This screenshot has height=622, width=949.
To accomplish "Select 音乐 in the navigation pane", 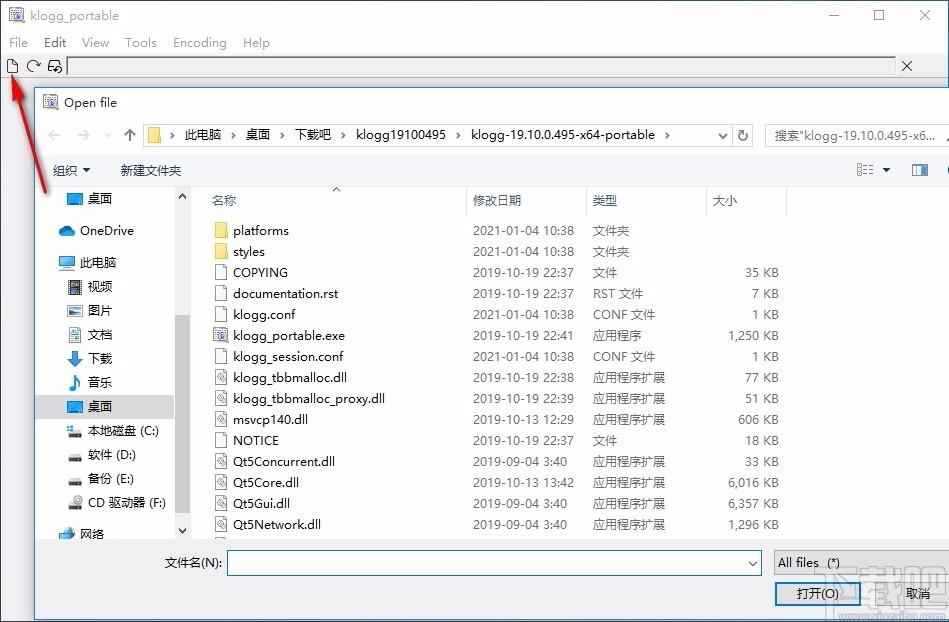I will point(90,382).
